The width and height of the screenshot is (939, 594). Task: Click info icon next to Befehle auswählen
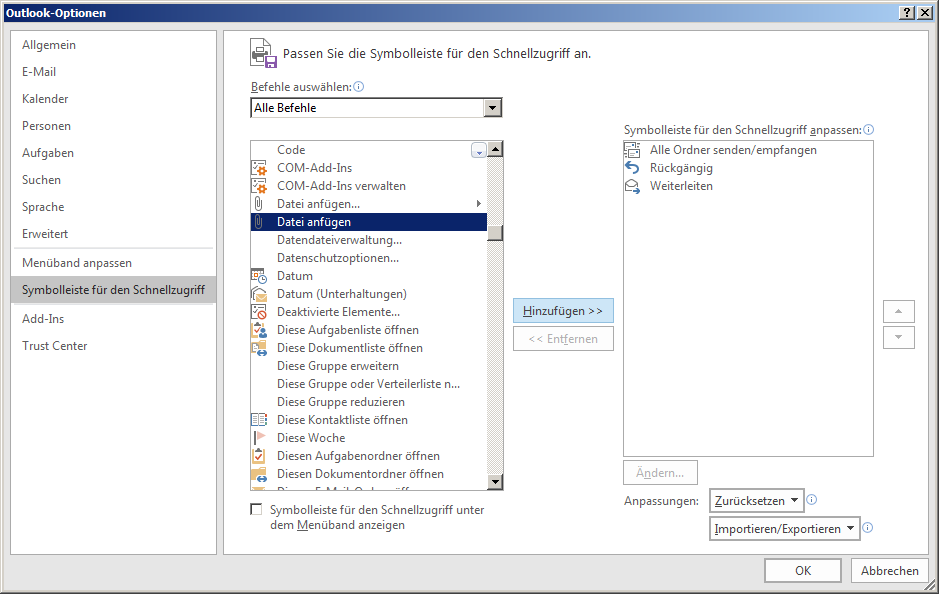click(x=359, y=87)
